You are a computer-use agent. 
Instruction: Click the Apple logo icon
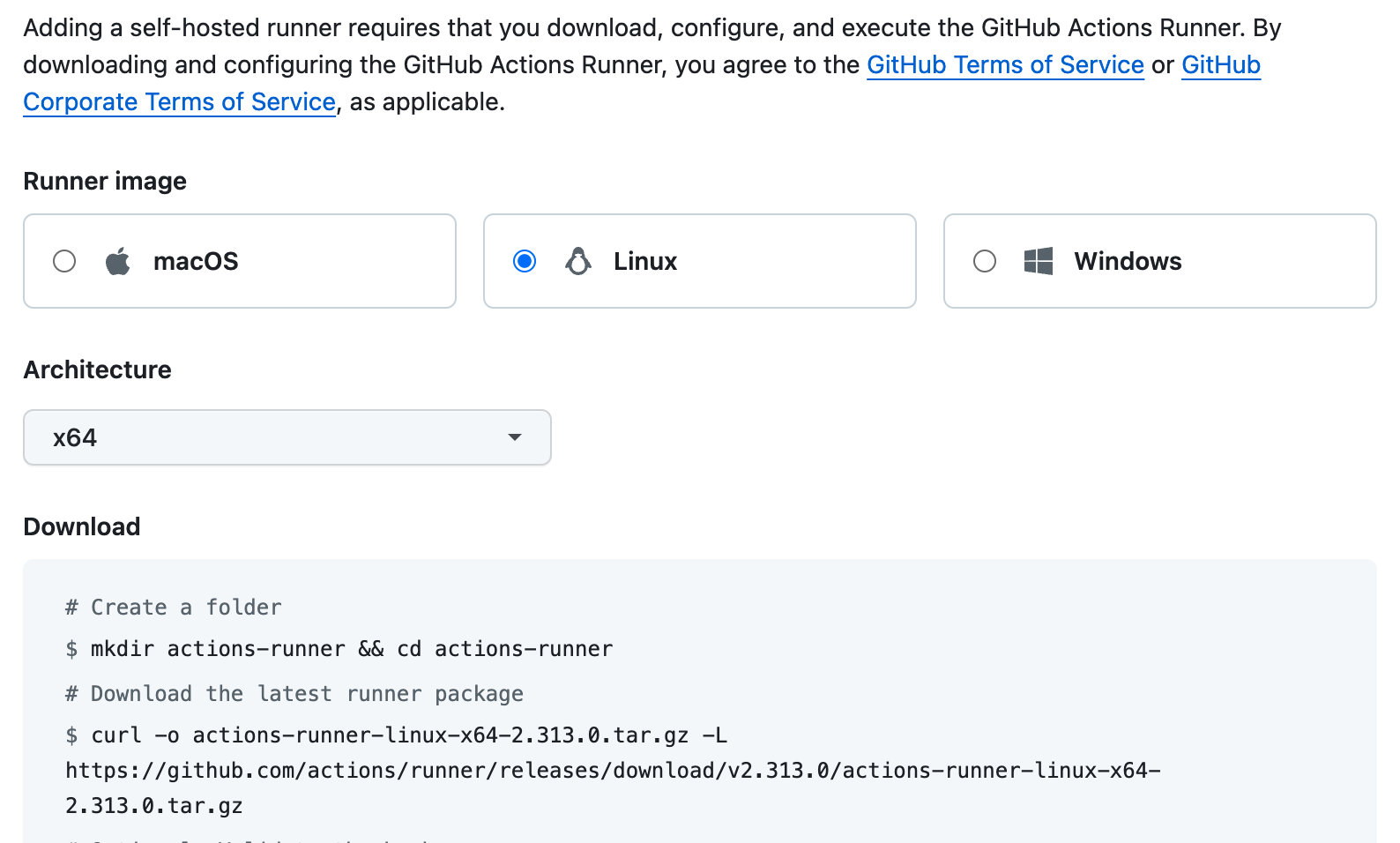(118, 261)
